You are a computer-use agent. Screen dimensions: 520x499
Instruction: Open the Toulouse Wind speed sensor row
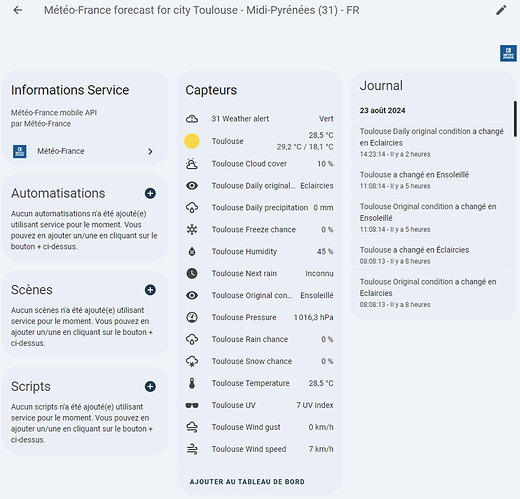pyautogui.click(x=259, y=449)
